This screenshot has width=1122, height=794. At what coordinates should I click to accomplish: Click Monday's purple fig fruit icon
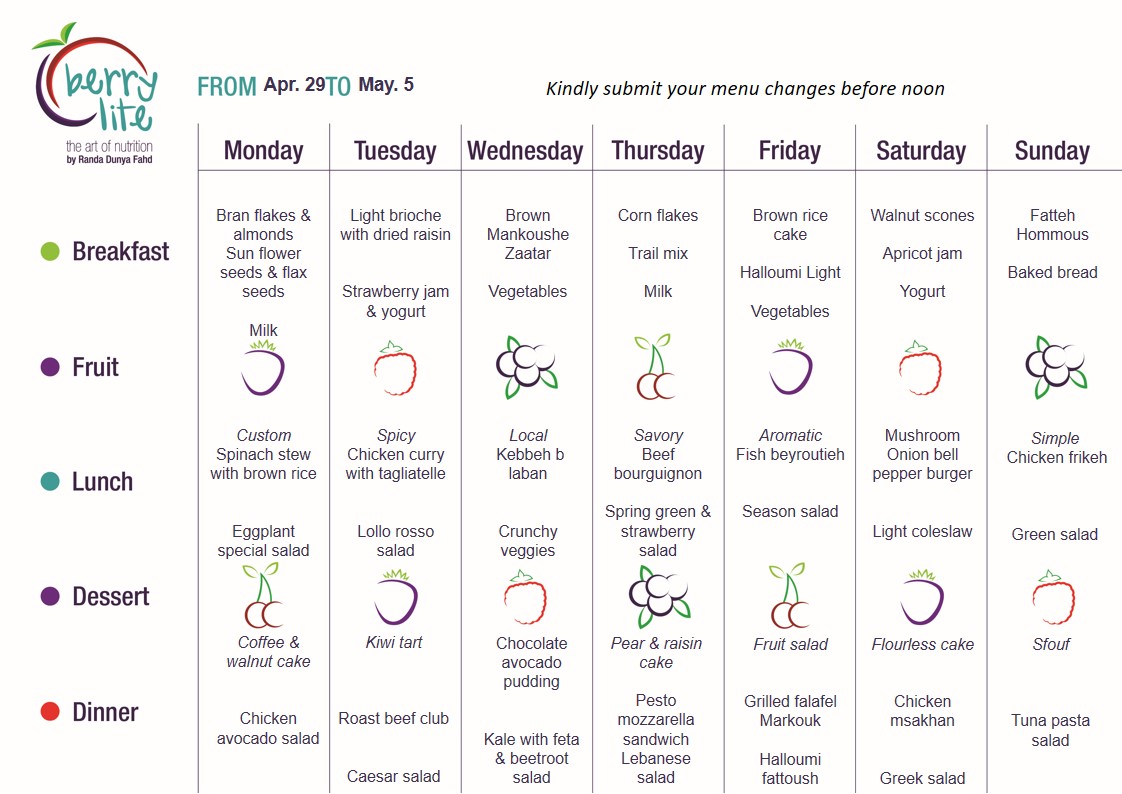click(263, 368)
